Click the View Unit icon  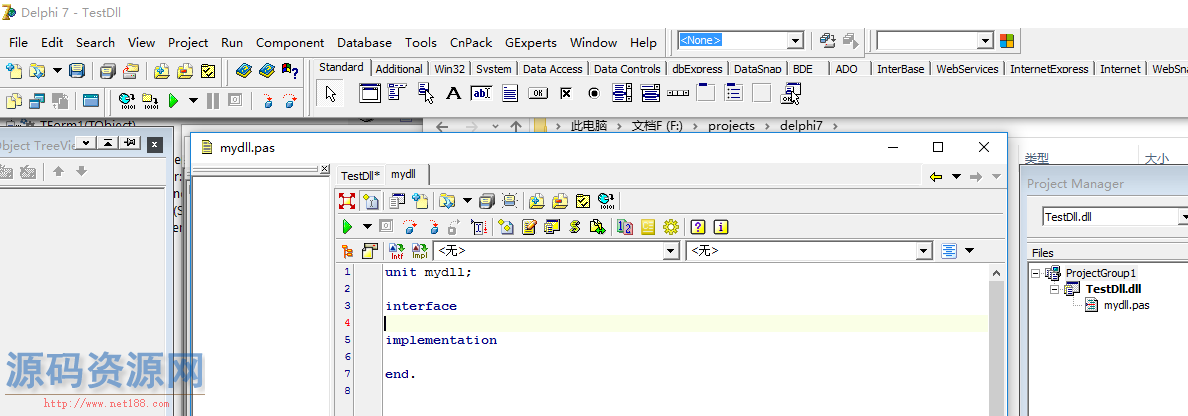coord(14,100)
